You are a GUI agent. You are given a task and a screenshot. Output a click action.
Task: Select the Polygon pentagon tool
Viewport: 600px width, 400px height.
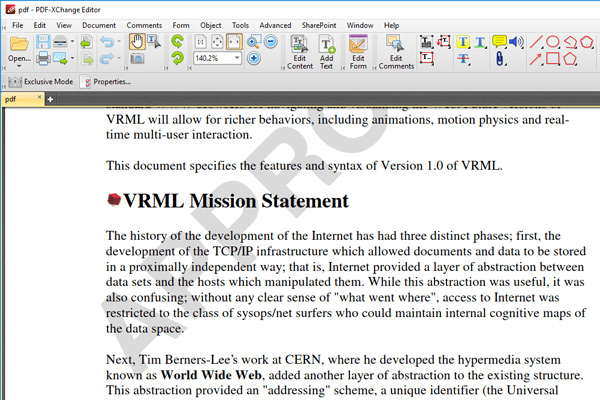point(570,59)
